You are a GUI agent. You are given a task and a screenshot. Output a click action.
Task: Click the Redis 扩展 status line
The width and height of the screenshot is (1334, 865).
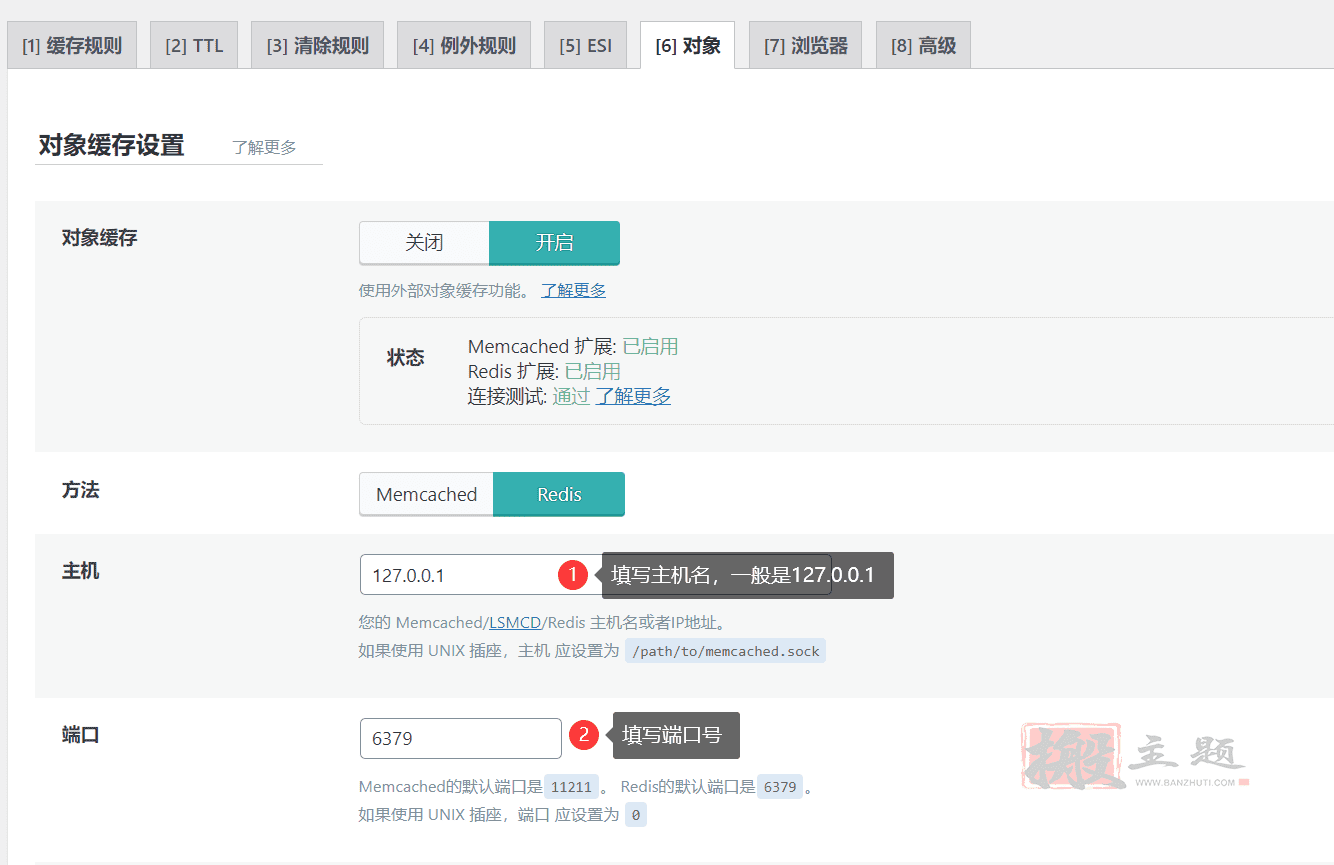pyautogui.click(x=544, y=371)
